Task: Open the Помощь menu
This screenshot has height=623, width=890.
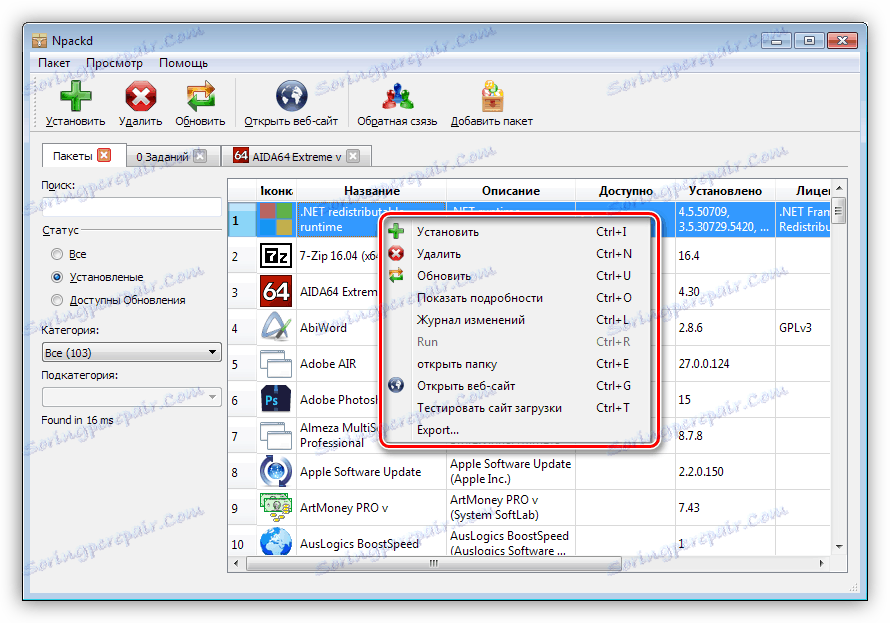Action: coord(183,63)
